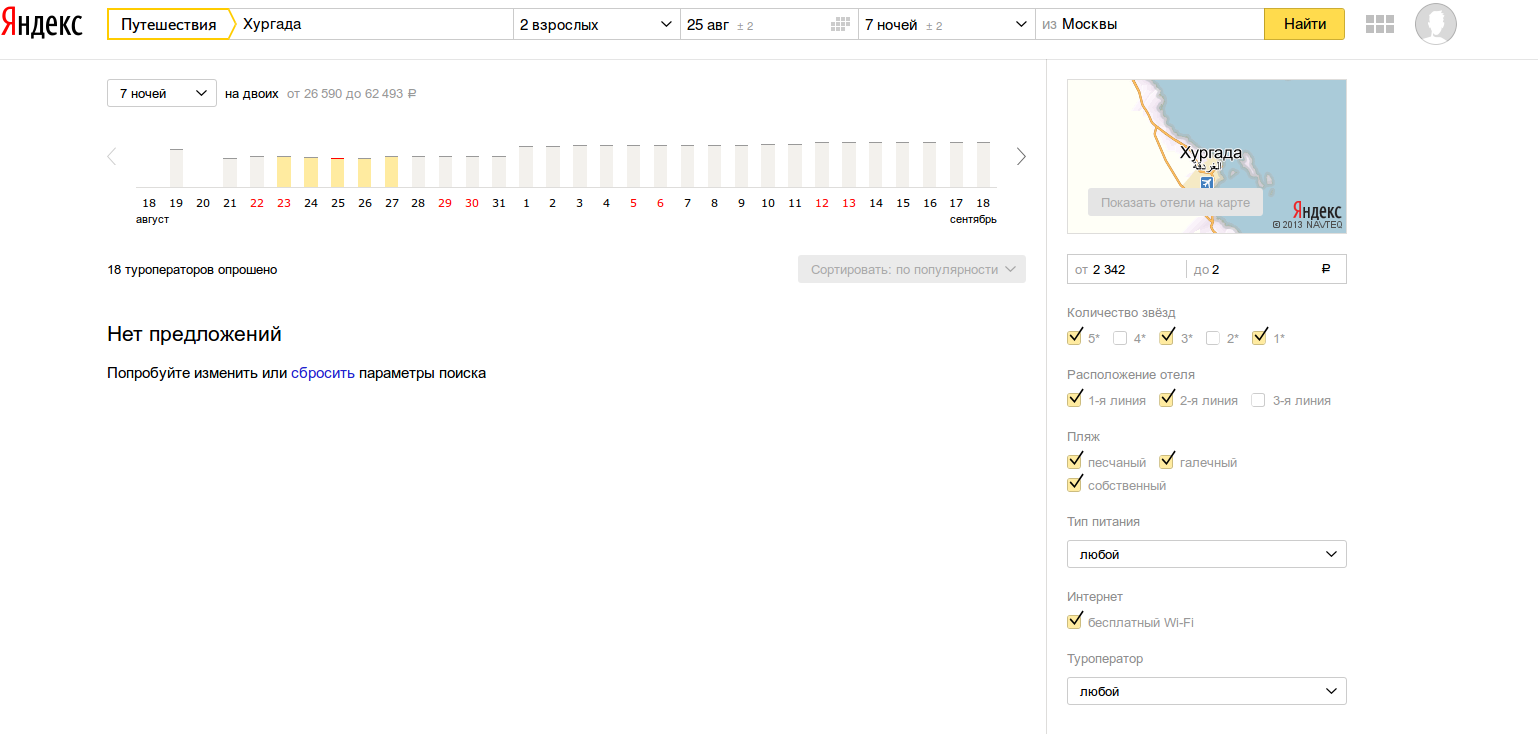Screen dimensions: 1538x734
Task: Enable the 4* stars checkbox
Action: click(1120, 338)
